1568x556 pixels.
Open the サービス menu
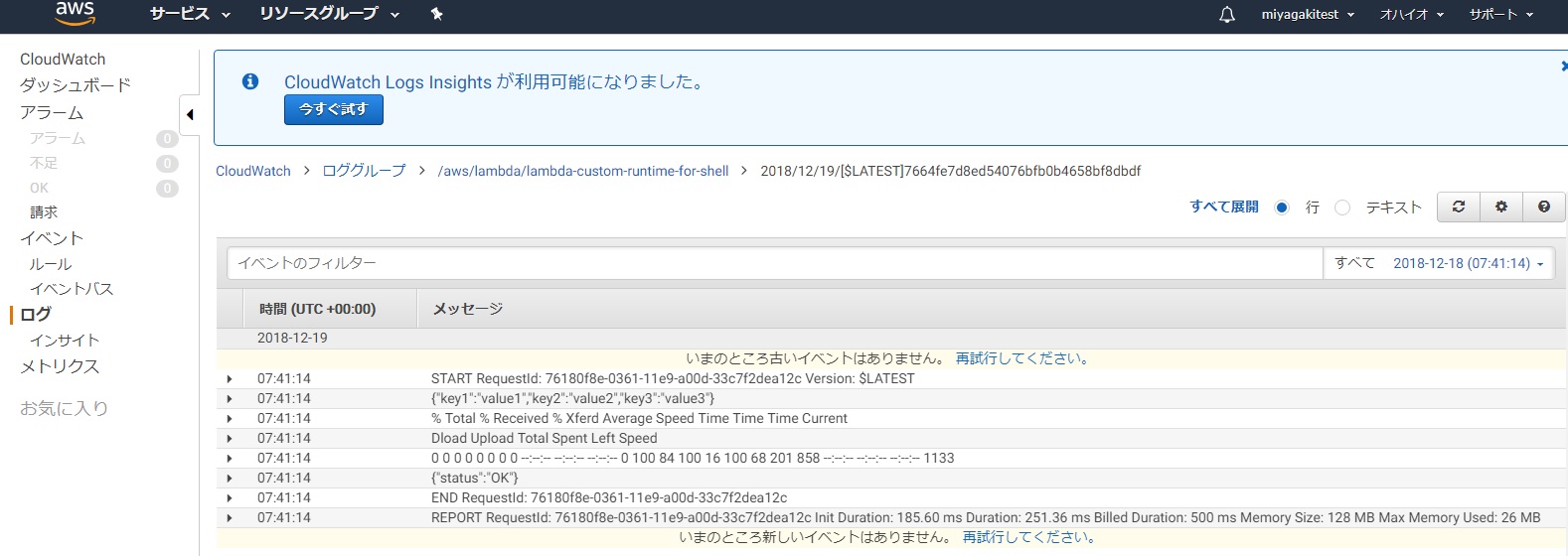tap(190, 14)
